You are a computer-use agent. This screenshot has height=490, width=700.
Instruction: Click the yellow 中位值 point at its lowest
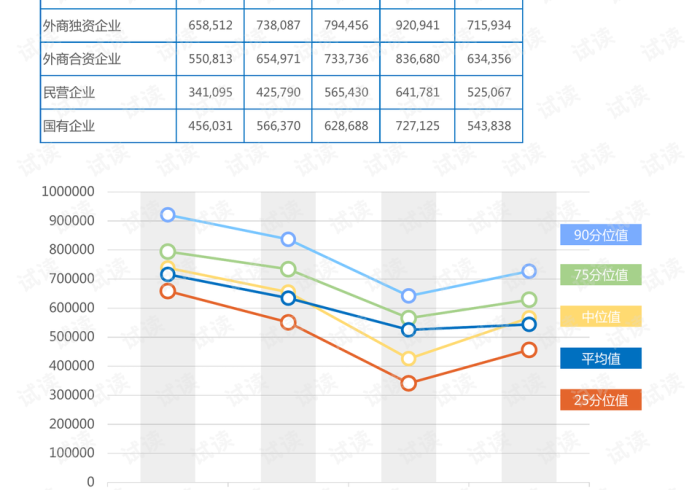[x=408, y=359]
